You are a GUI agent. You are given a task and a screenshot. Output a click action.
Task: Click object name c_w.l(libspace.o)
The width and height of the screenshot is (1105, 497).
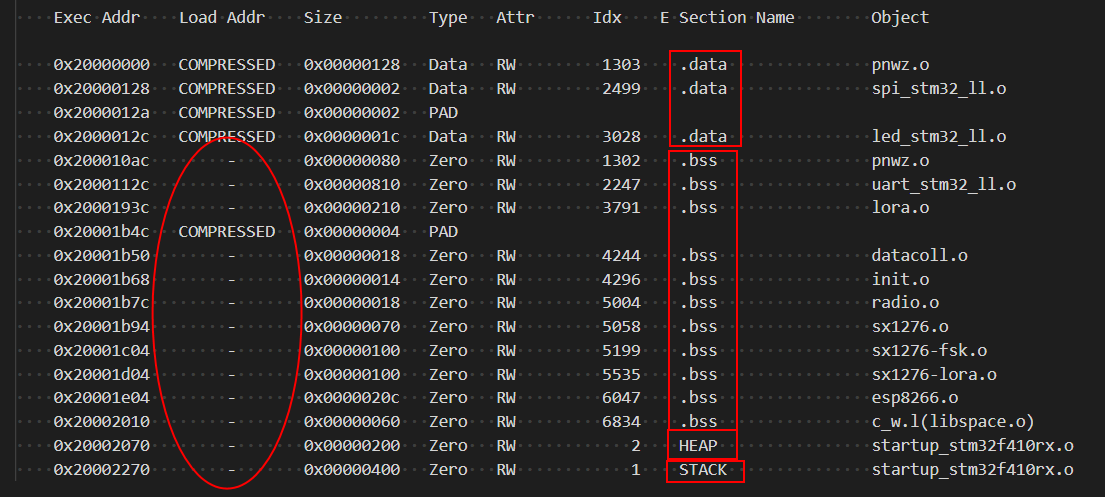point(953,422)
